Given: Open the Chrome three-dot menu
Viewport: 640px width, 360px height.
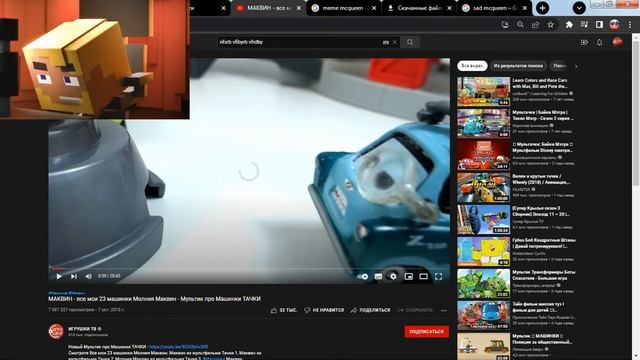Looking at the screenshot, I should pyautogui.click(x=630, y=24).
